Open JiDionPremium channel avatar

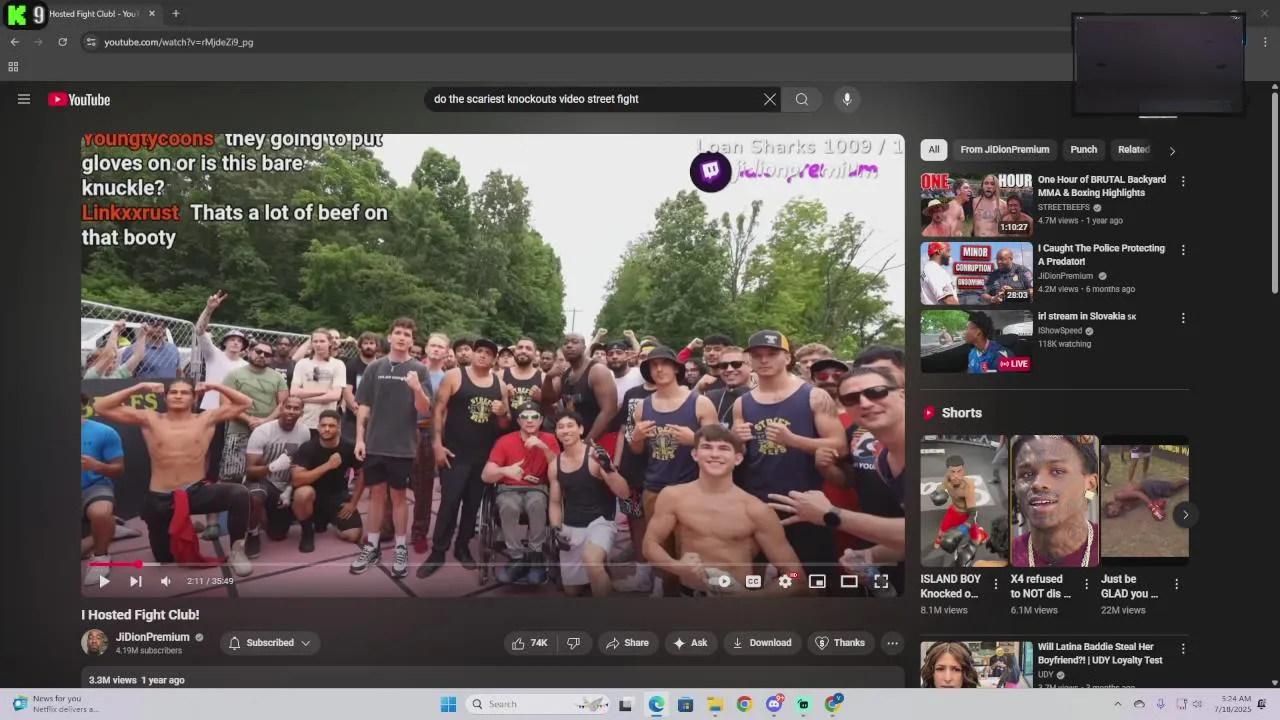pos(94,642)
